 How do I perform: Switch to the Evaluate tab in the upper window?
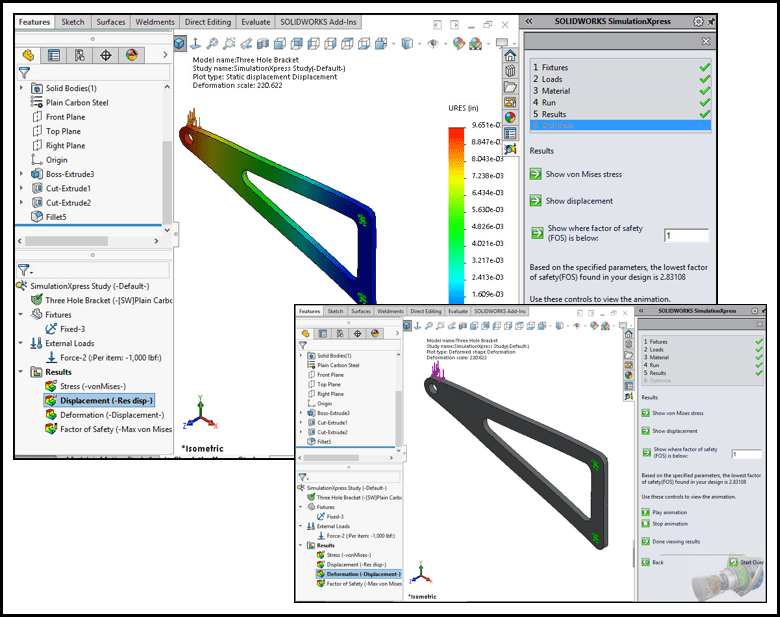click(256, 22)
